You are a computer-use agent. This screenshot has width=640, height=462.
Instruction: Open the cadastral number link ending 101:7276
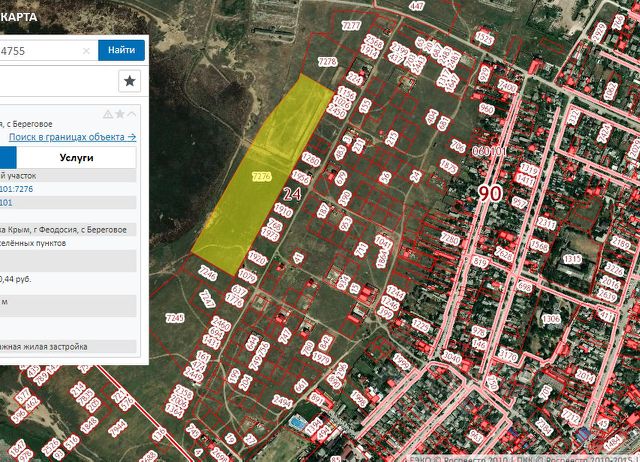point(30,188)
